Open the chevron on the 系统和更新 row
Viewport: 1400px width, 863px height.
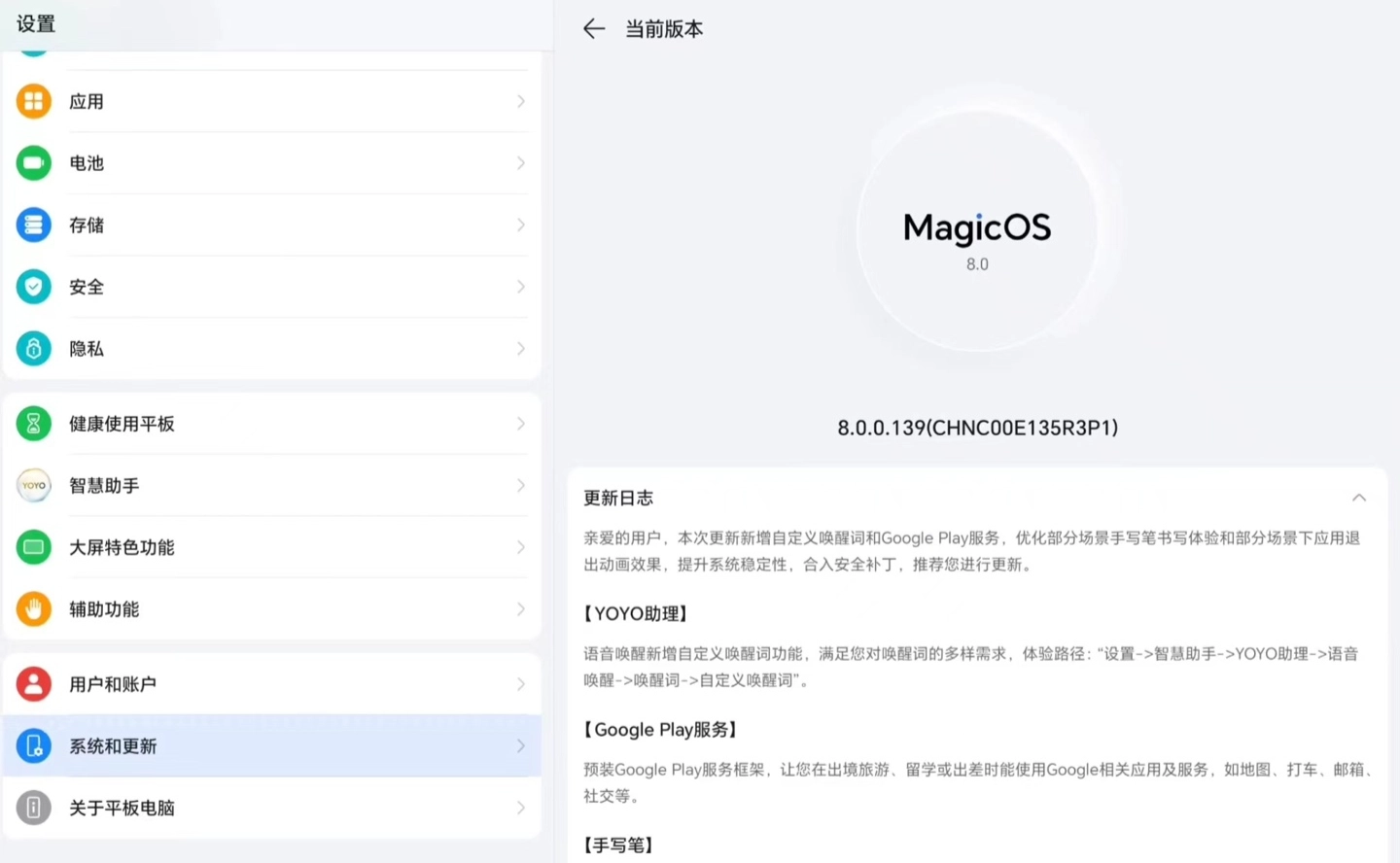pyautogui.click(x=521, y=746)
